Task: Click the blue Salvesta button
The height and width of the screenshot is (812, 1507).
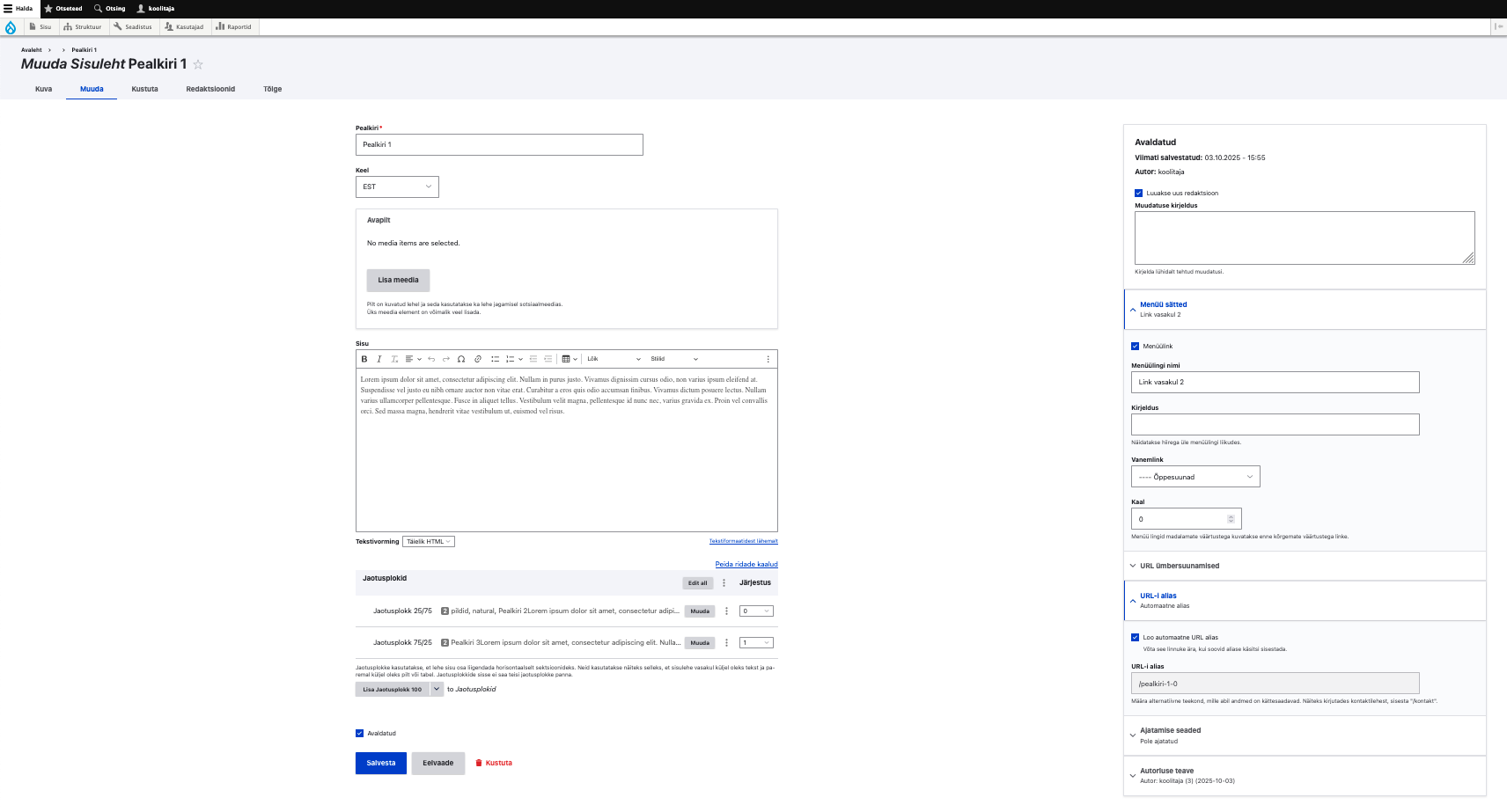Action: (380, 763)
